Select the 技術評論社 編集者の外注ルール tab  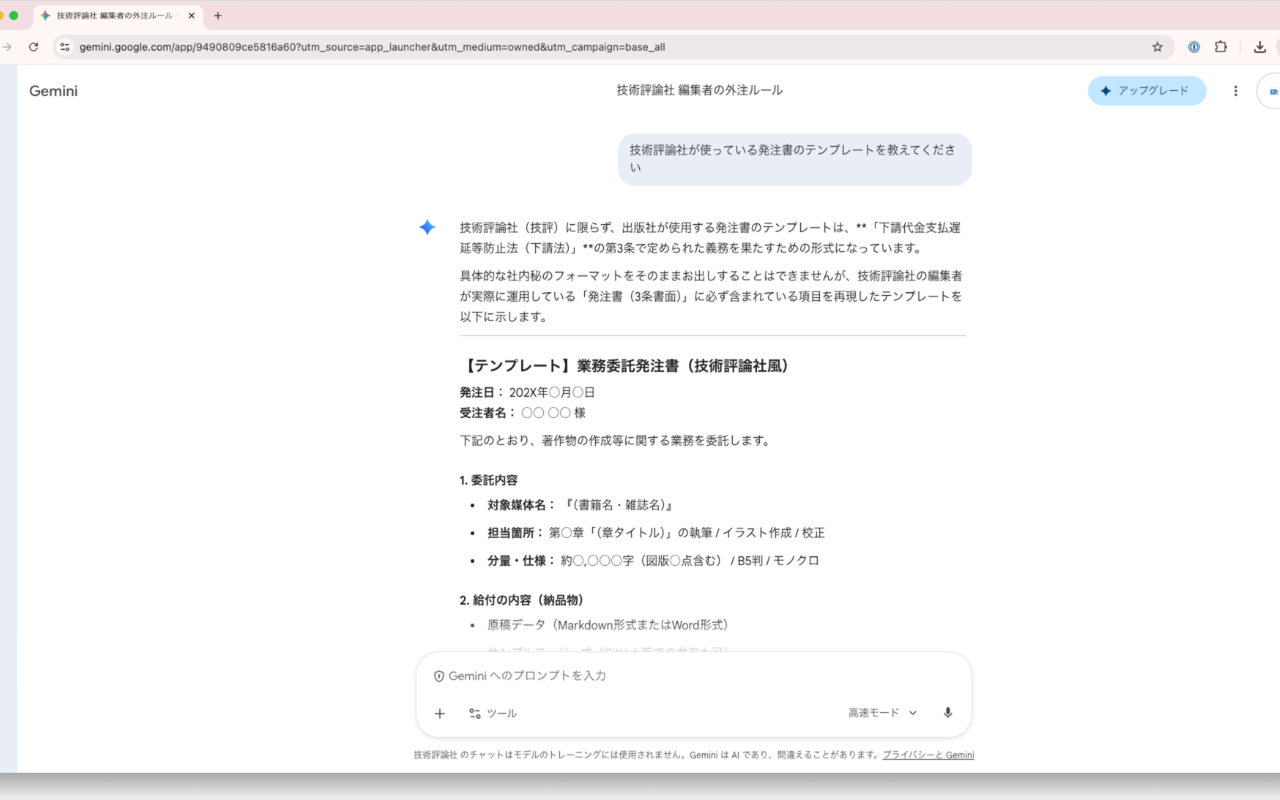117,16
